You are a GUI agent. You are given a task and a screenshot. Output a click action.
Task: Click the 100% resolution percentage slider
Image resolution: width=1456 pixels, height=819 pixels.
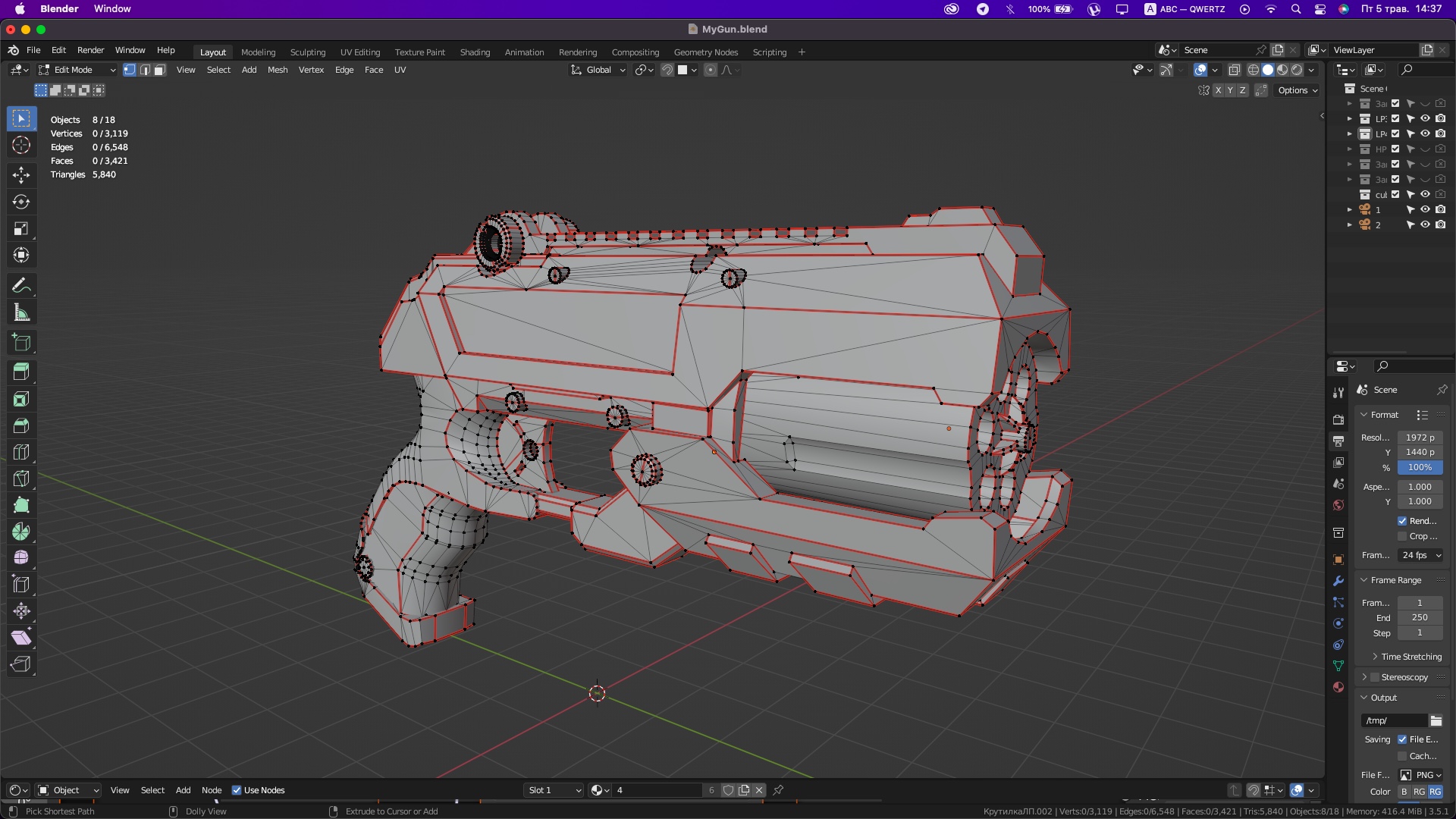coord(1420,467)
